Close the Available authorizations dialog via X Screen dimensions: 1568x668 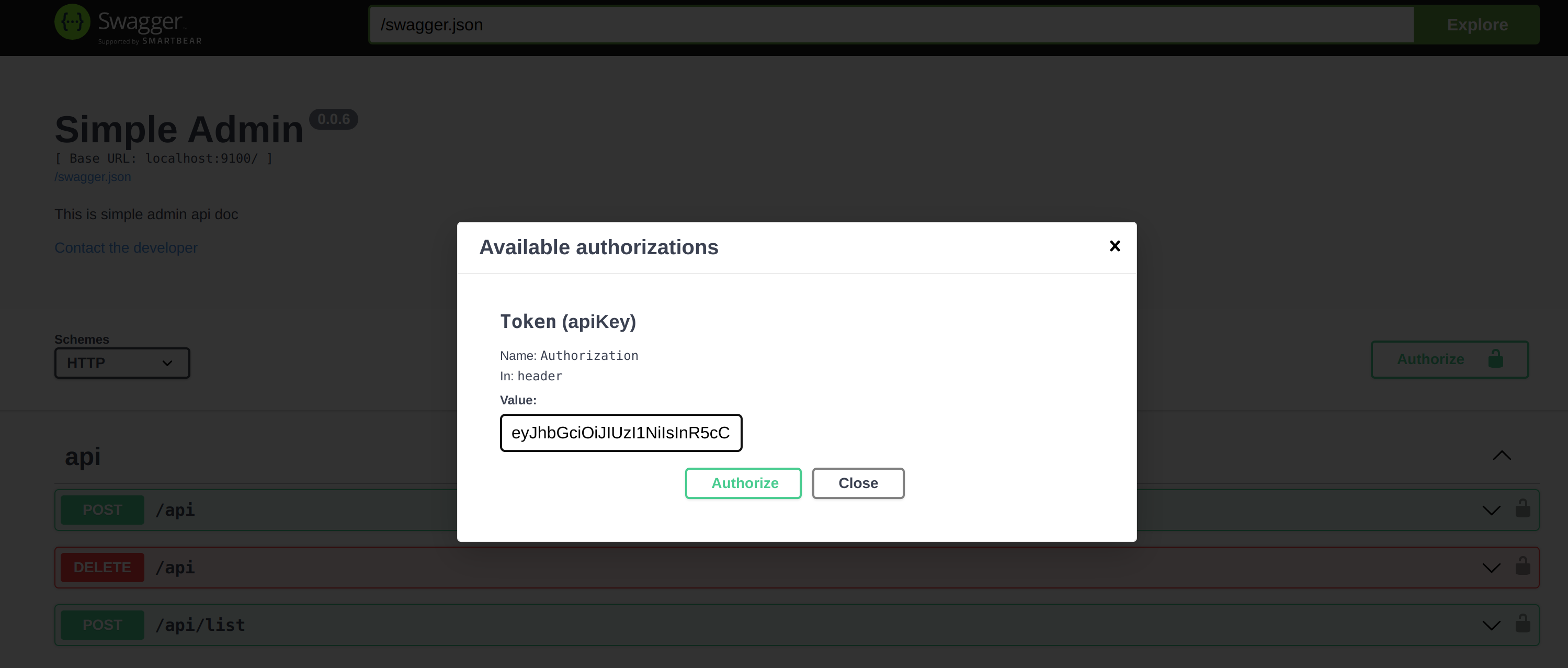pos(1115,246)
